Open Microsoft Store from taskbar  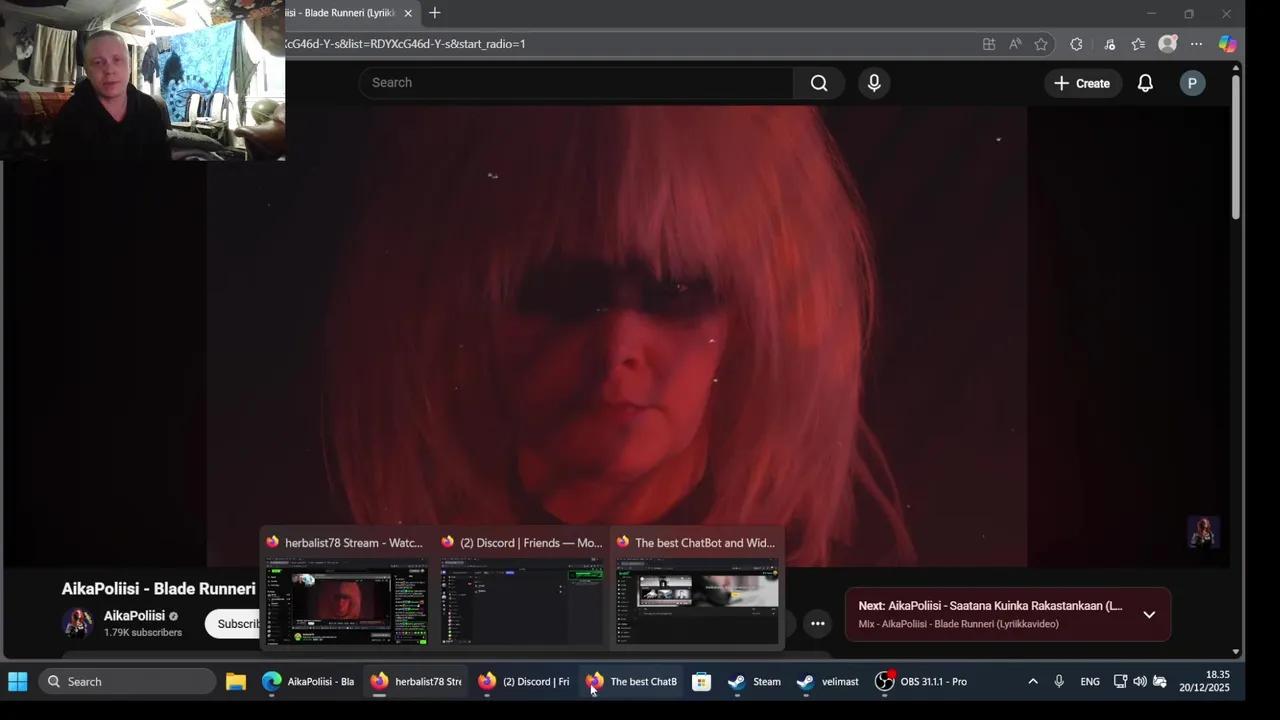[702, 682]
